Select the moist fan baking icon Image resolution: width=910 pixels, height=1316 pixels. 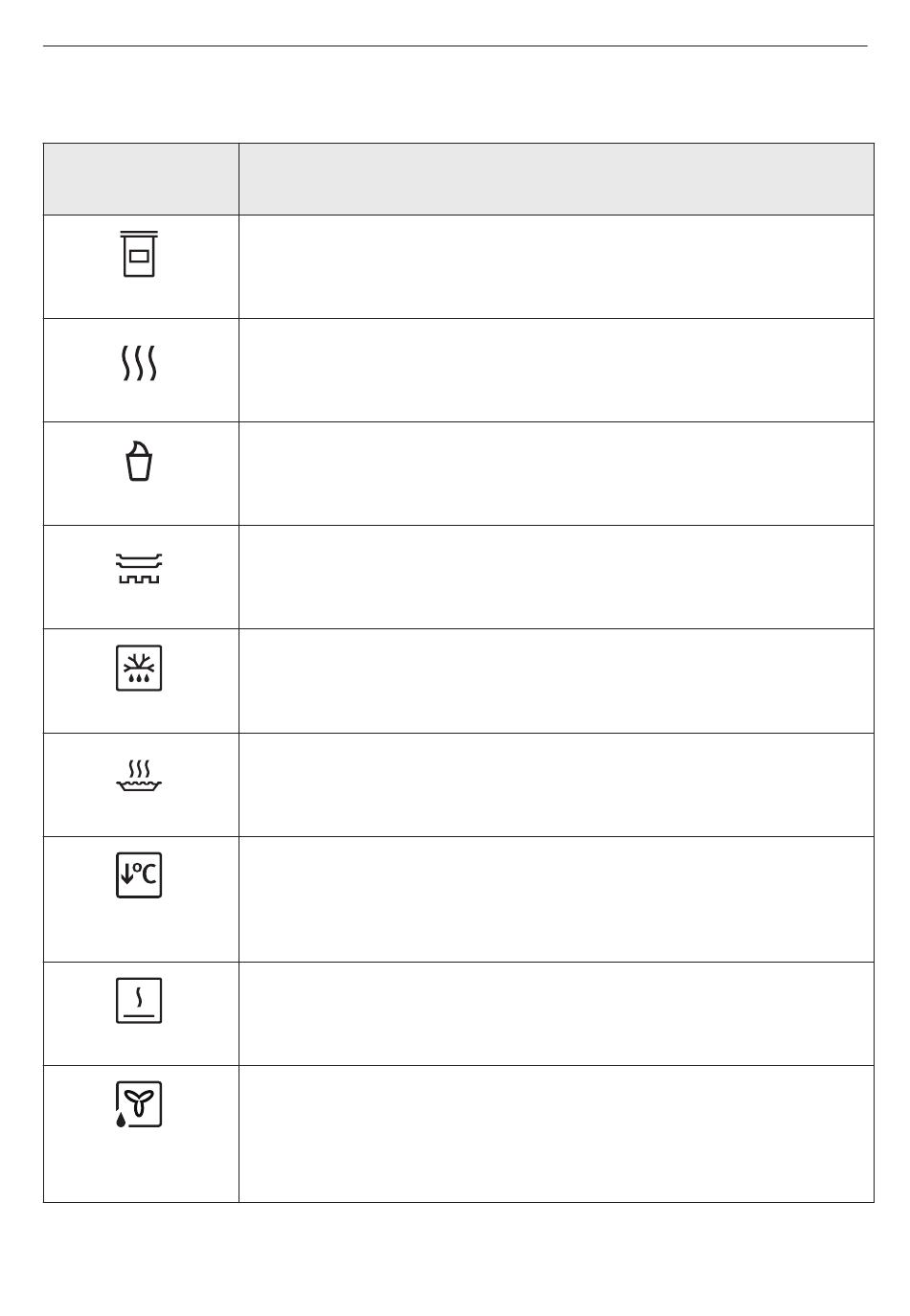pyautogui.click(x=139, y=1104)
